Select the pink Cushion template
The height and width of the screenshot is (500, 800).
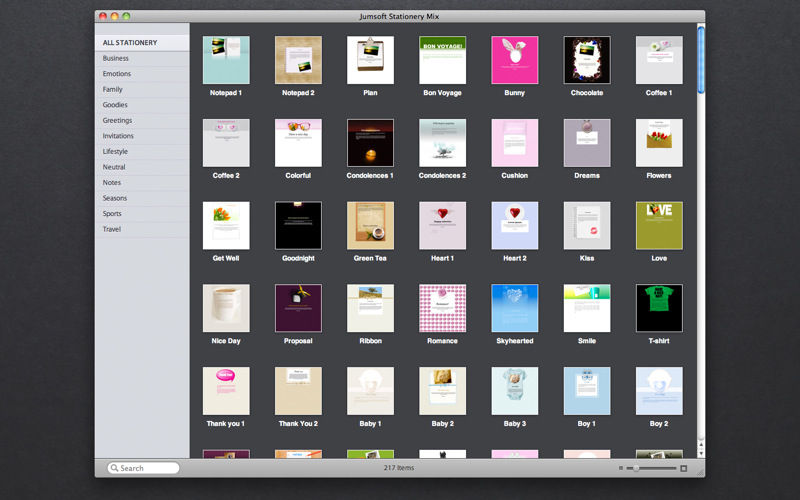pyautogui.click(x=515, y=143)
